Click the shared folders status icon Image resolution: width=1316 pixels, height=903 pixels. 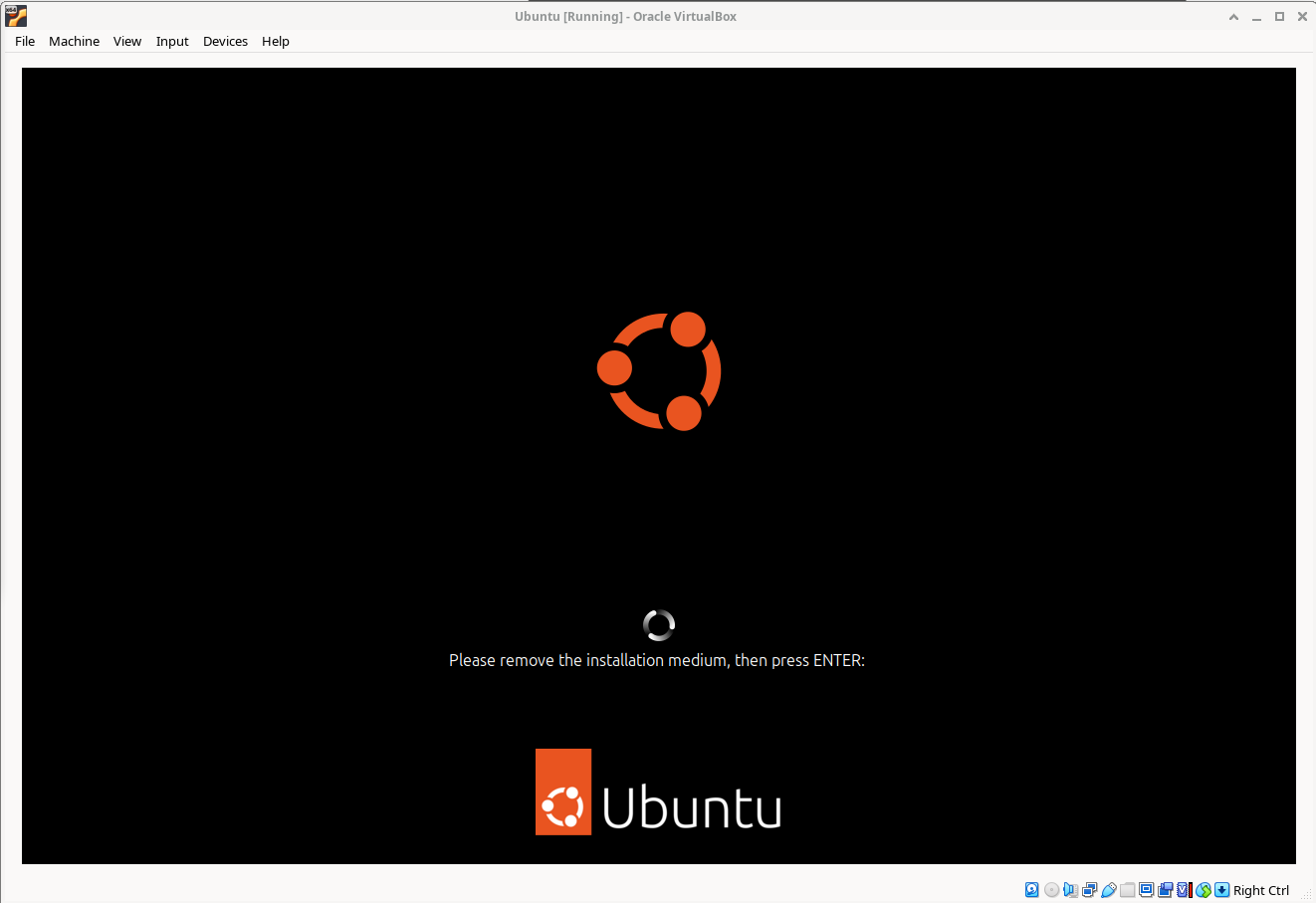[1127, 890]
